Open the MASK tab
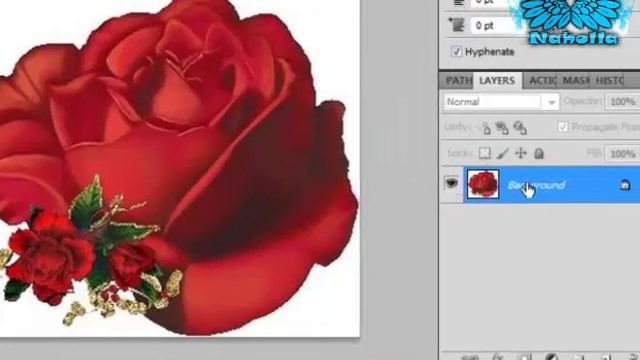 (x=576, y=80)
